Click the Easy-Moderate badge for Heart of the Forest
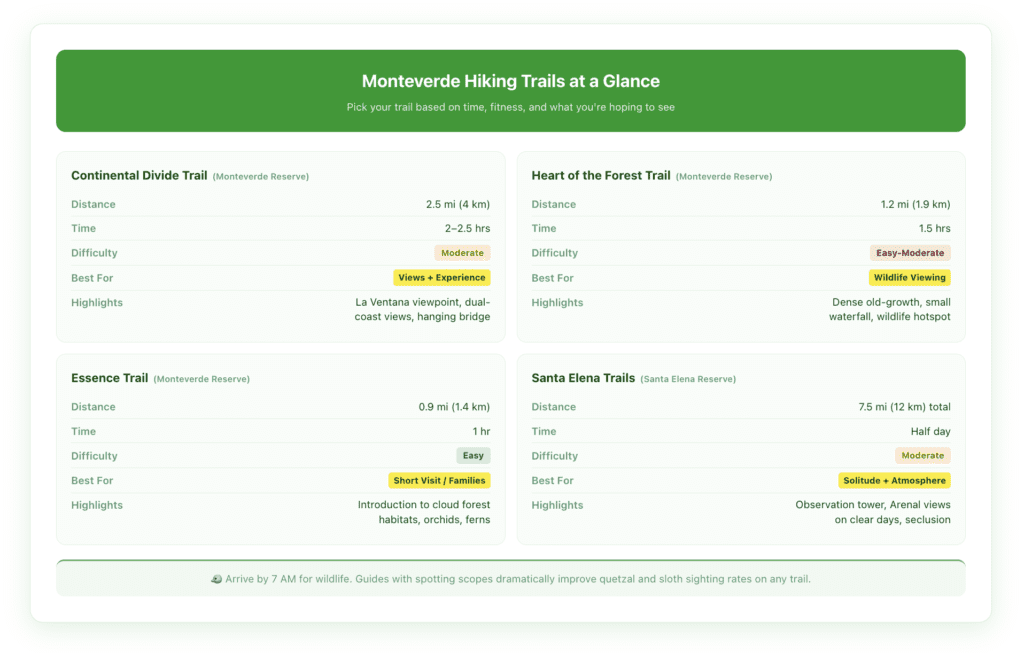Image resolution: width=1024 pixels, height=653 pixels. tap(910, 253)
